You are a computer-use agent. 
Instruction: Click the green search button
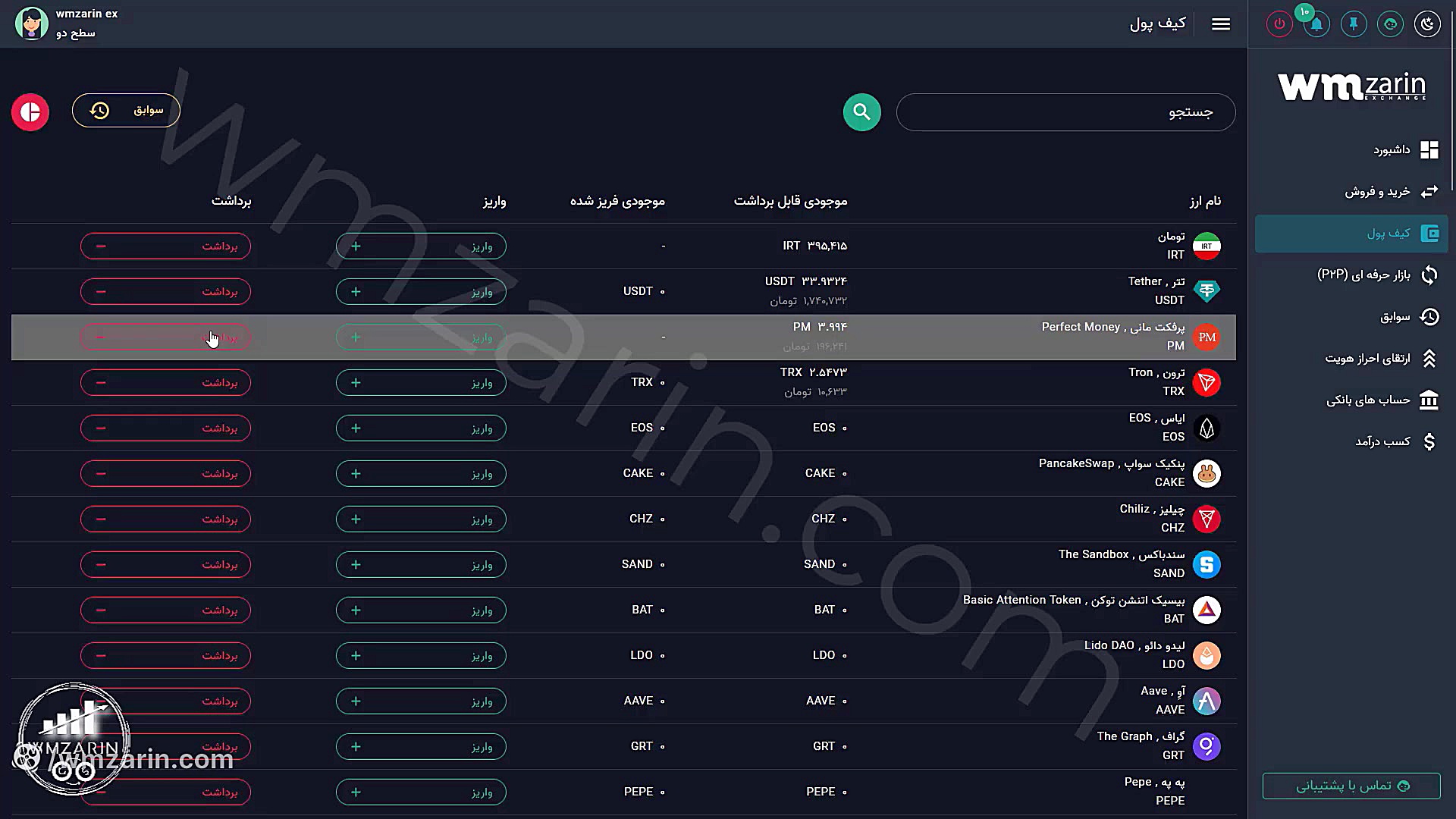pos(862,112)
